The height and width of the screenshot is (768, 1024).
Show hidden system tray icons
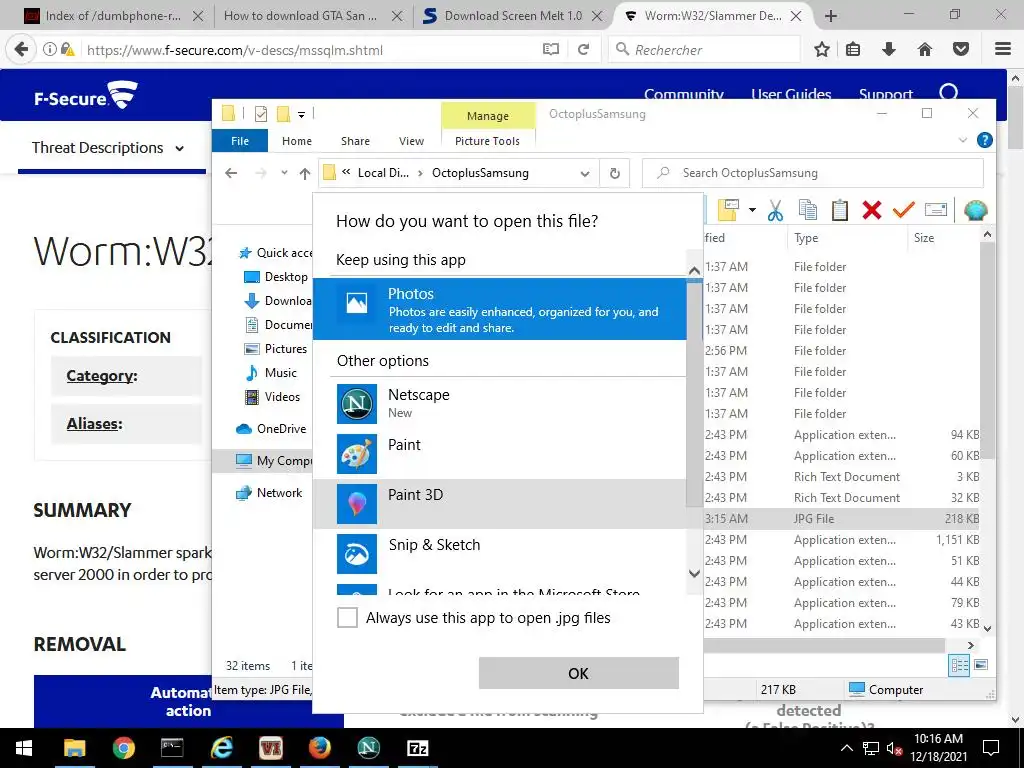coord(846,748)
